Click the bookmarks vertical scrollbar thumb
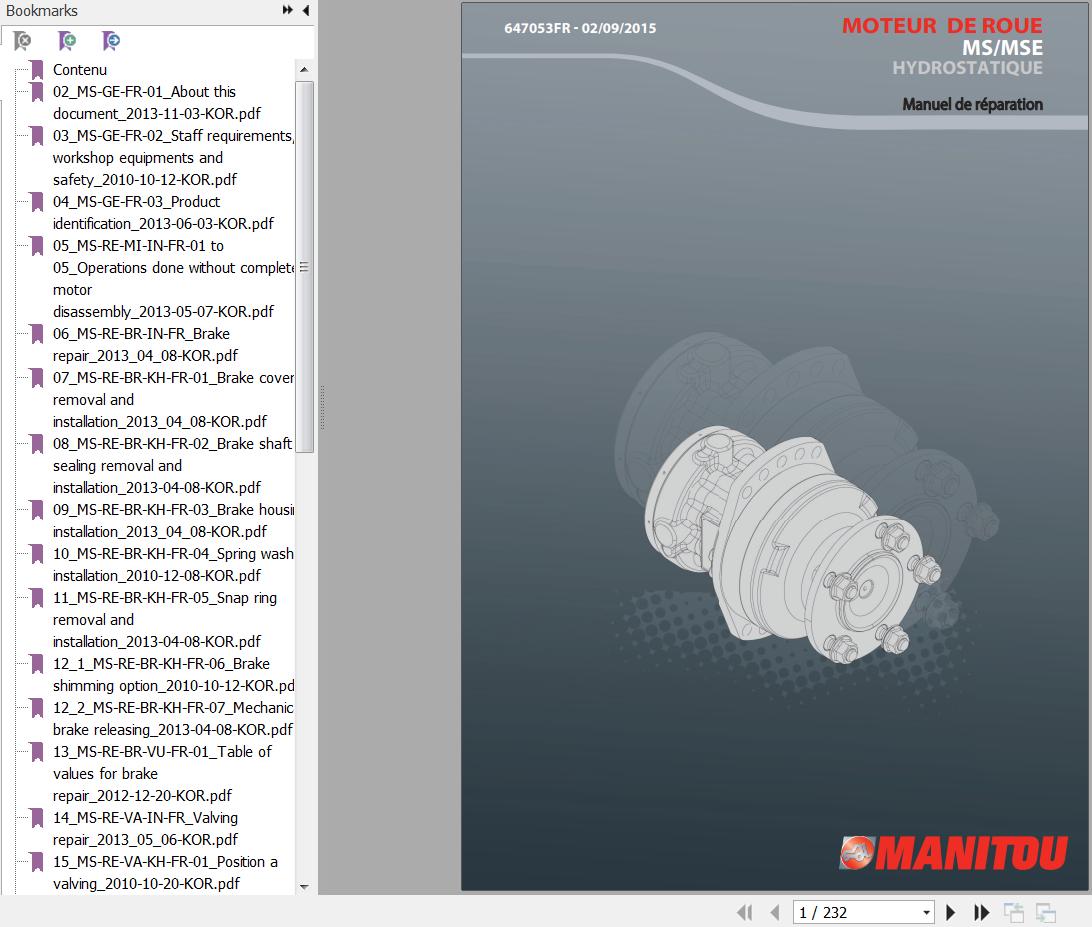The width and height of the screenshot is (1092, 927). (304, 267)
